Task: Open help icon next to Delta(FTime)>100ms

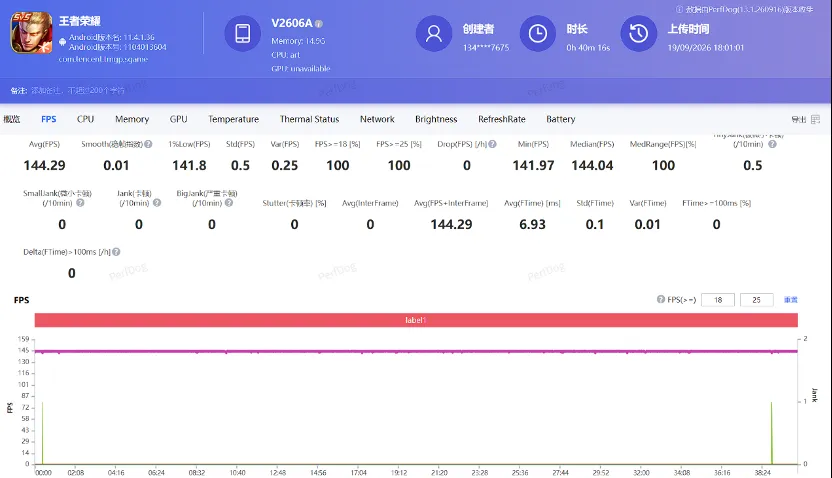Action: [116, 252]
